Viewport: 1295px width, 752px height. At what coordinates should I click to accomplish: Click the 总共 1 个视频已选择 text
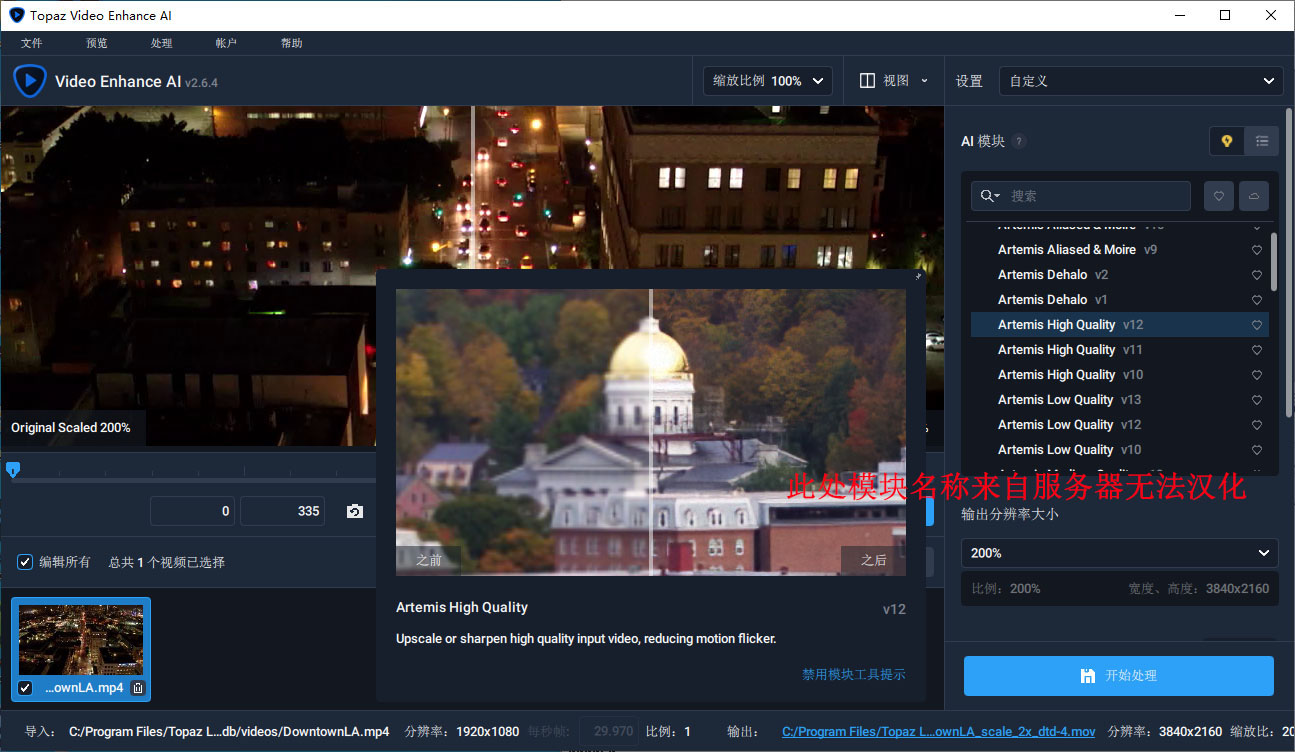167,562
